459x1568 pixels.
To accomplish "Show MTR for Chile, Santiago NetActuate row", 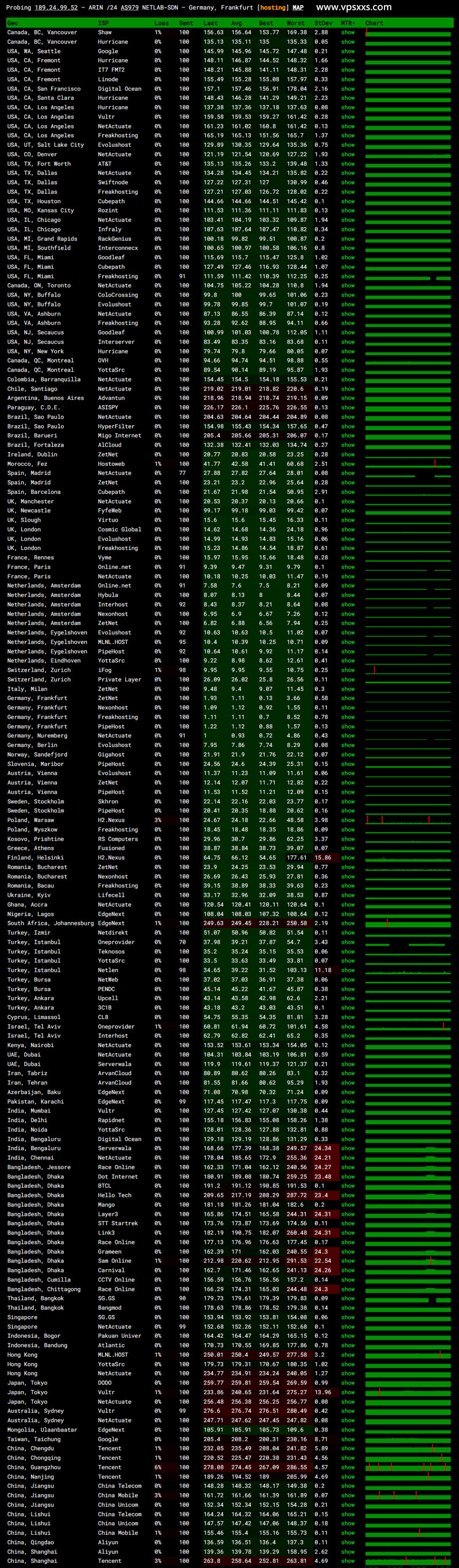I will click(x=348, y=389).
